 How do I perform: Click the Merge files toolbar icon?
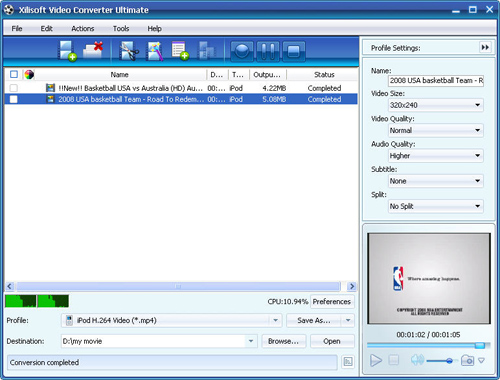click(x=206, y=51)
